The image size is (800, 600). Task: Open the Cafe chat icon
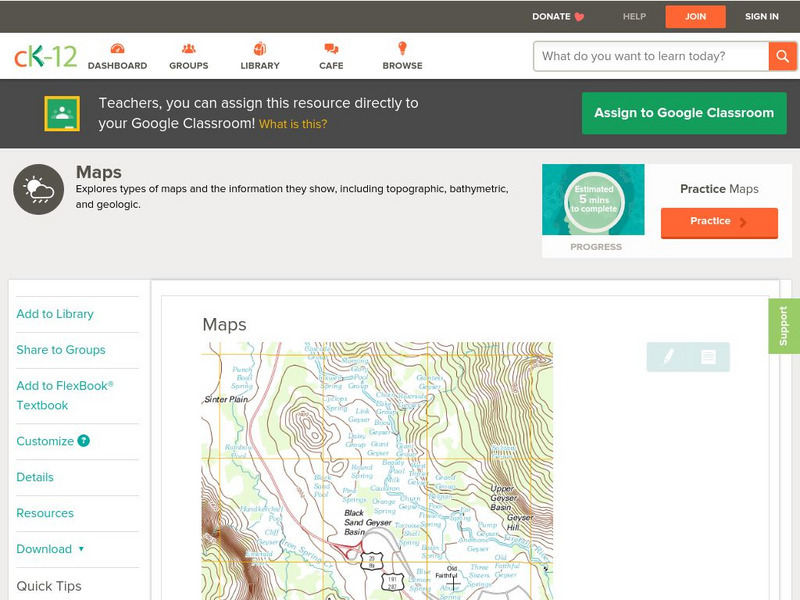[x=331, y=49]
